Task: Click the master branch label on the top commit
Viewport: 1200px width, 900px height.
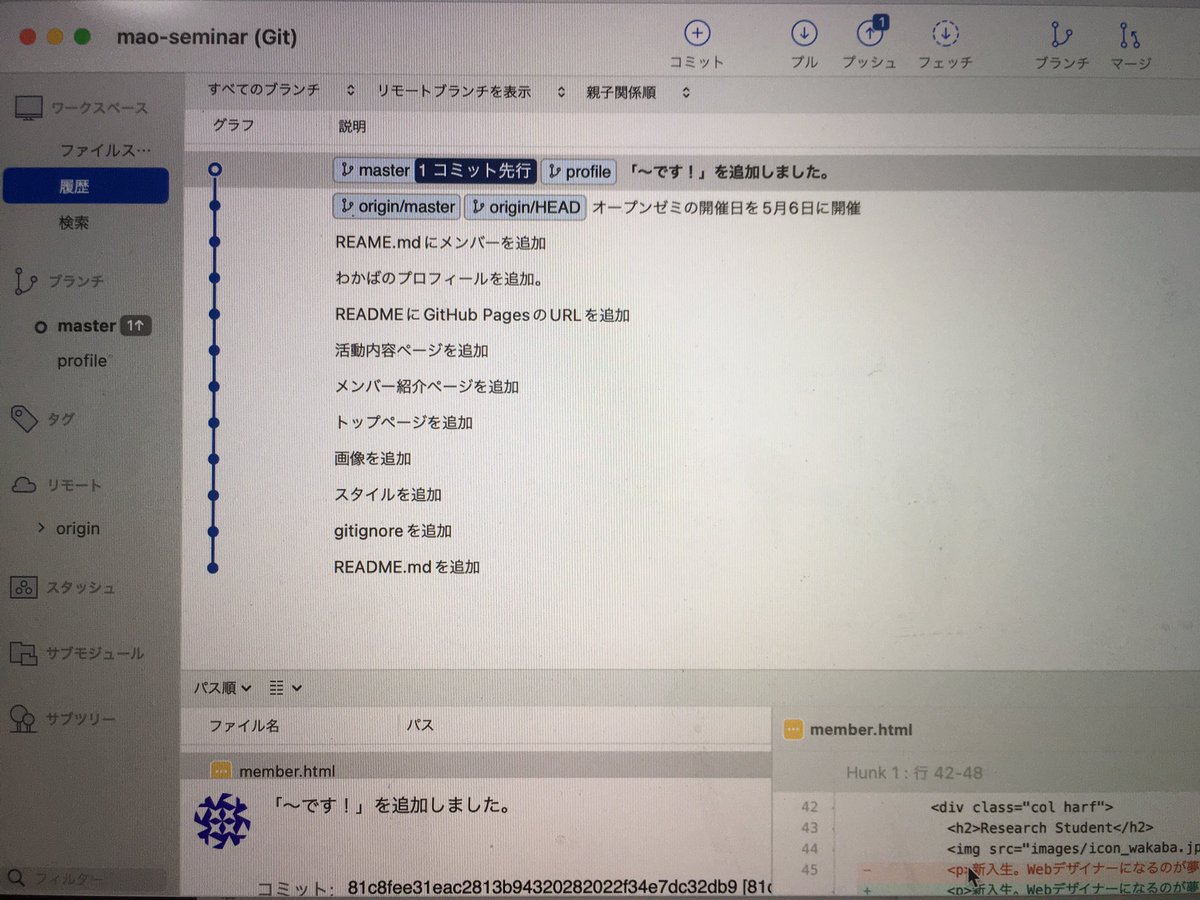Action: coord(374,170)
